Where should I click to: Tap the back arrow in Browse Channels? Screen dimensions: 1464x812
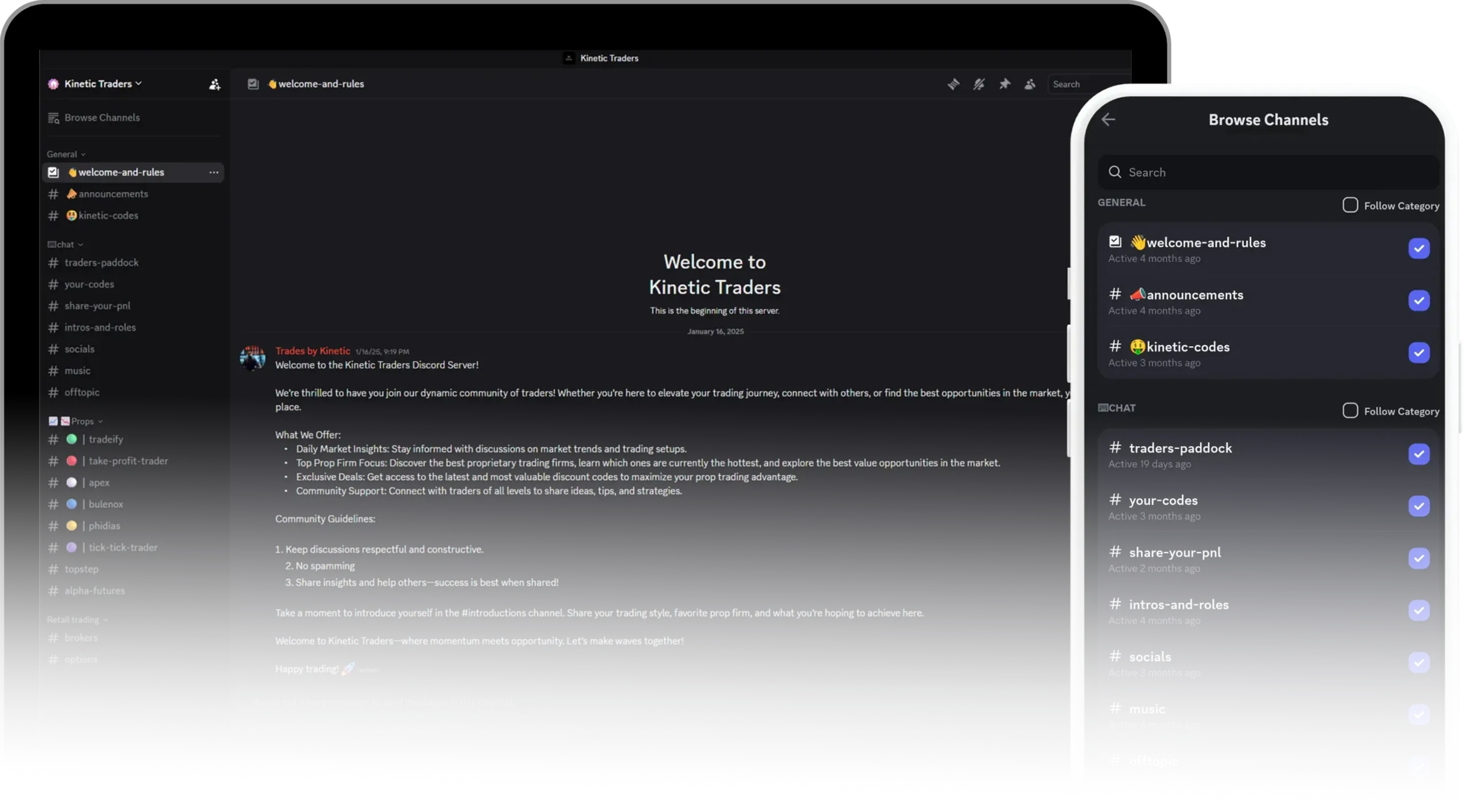(1108, 120)
